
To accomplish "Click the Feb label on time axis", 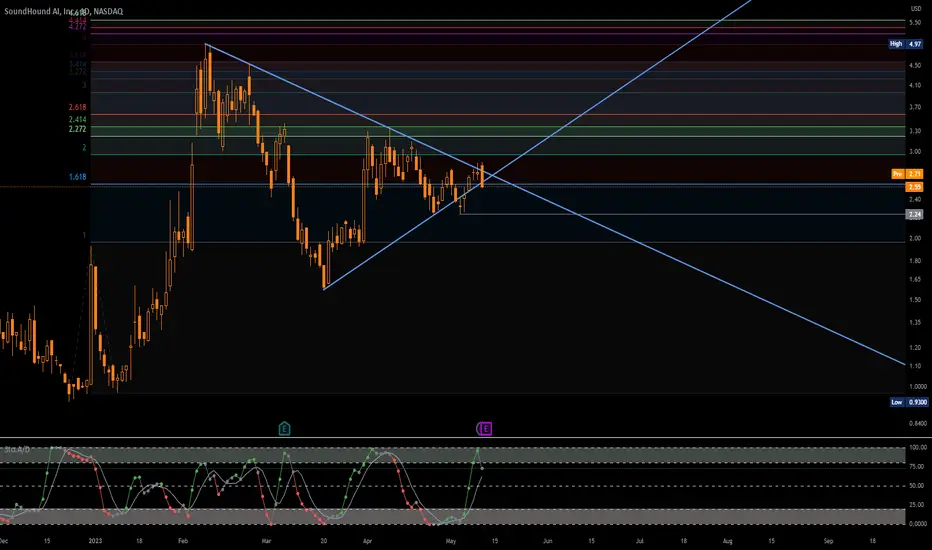I will pyautogui.click(x=182, y=541).
